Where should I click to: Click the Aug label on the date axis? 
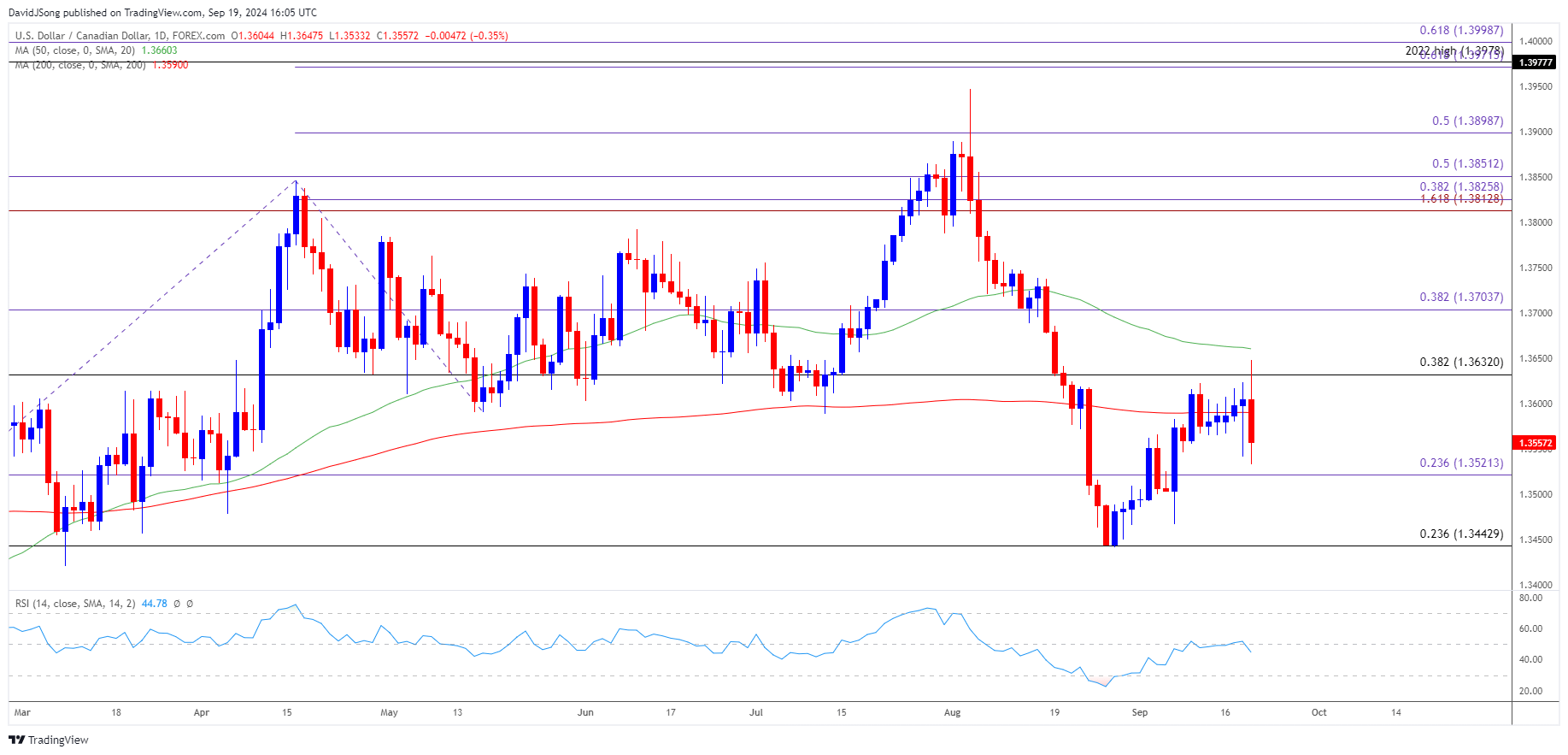(953, 712)
